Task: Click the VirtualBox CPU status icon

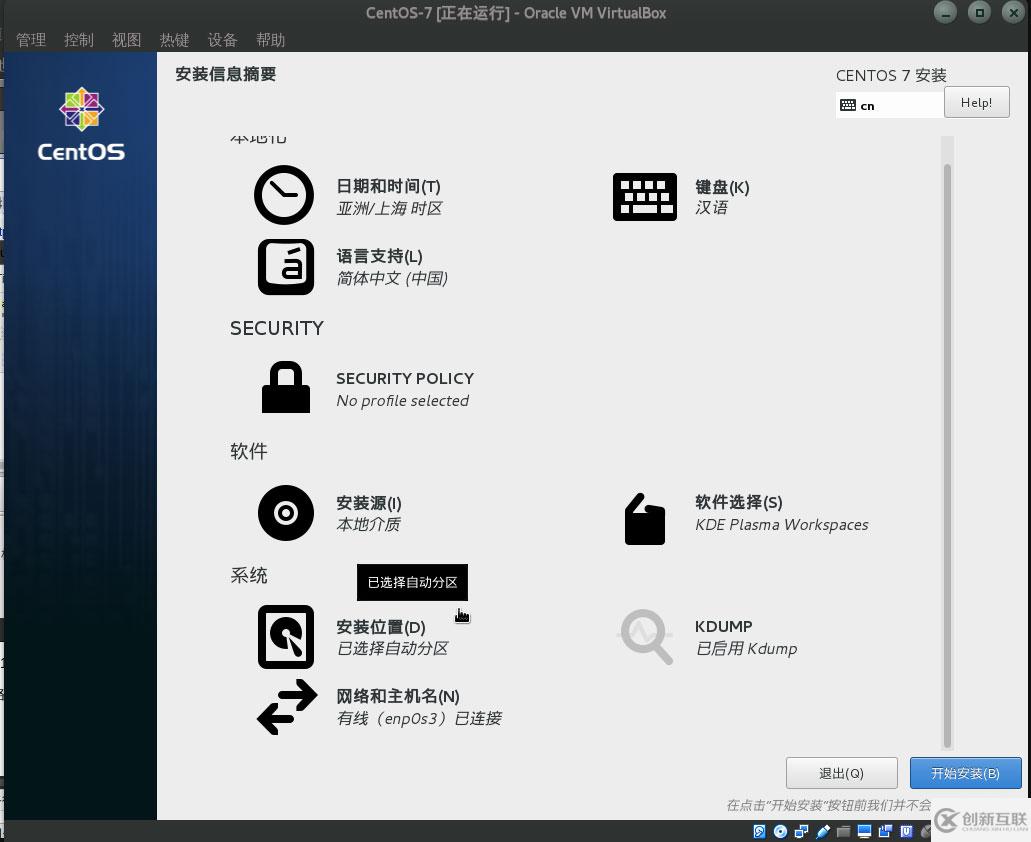Action: (906, 831)
